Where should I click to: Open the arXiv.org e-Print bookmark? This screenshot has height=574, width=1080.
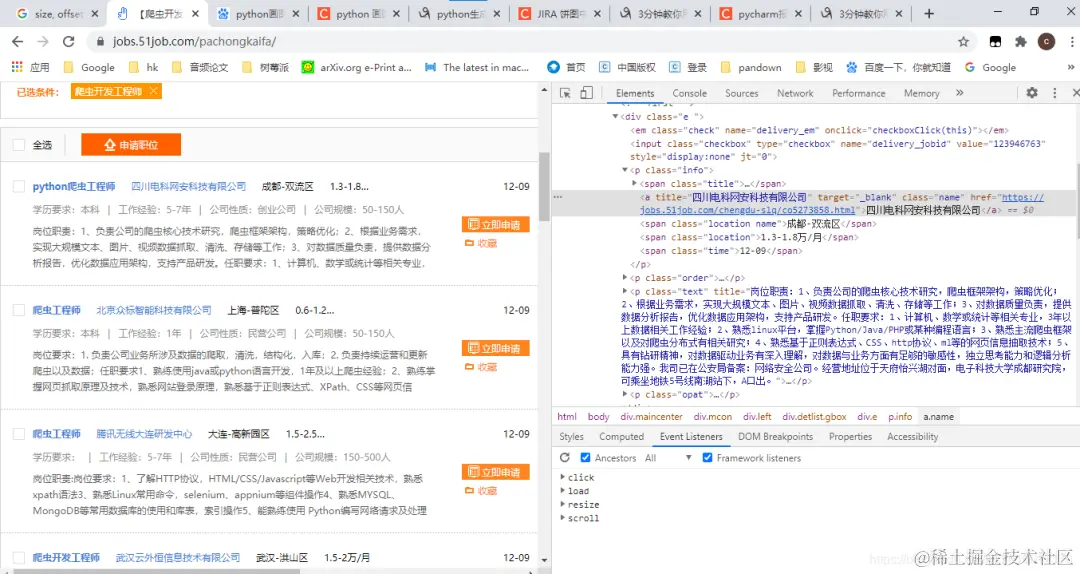[x=356, y=67]
